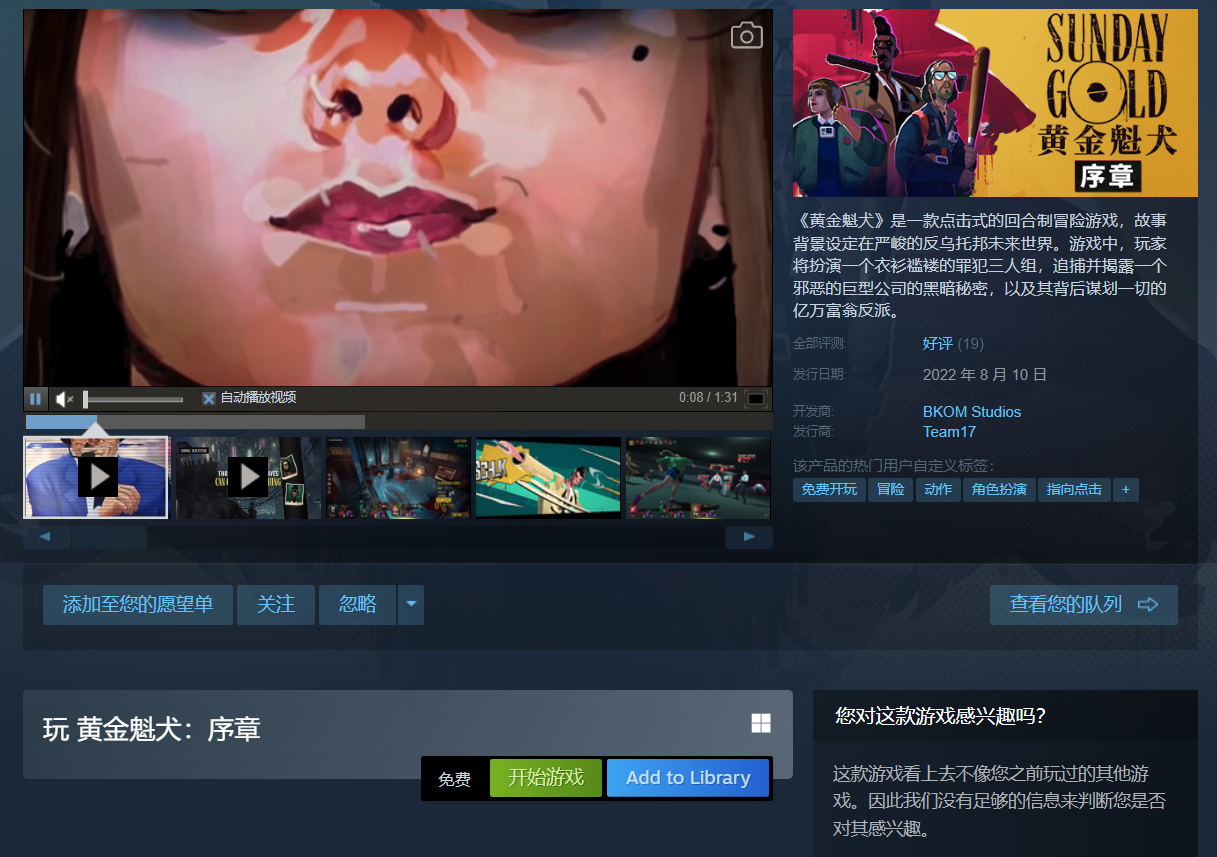Viewport: 1217px width, 857px height.
Task: Toggle the 自动播放视频 checkbox
Action: (x=209, y=398)
